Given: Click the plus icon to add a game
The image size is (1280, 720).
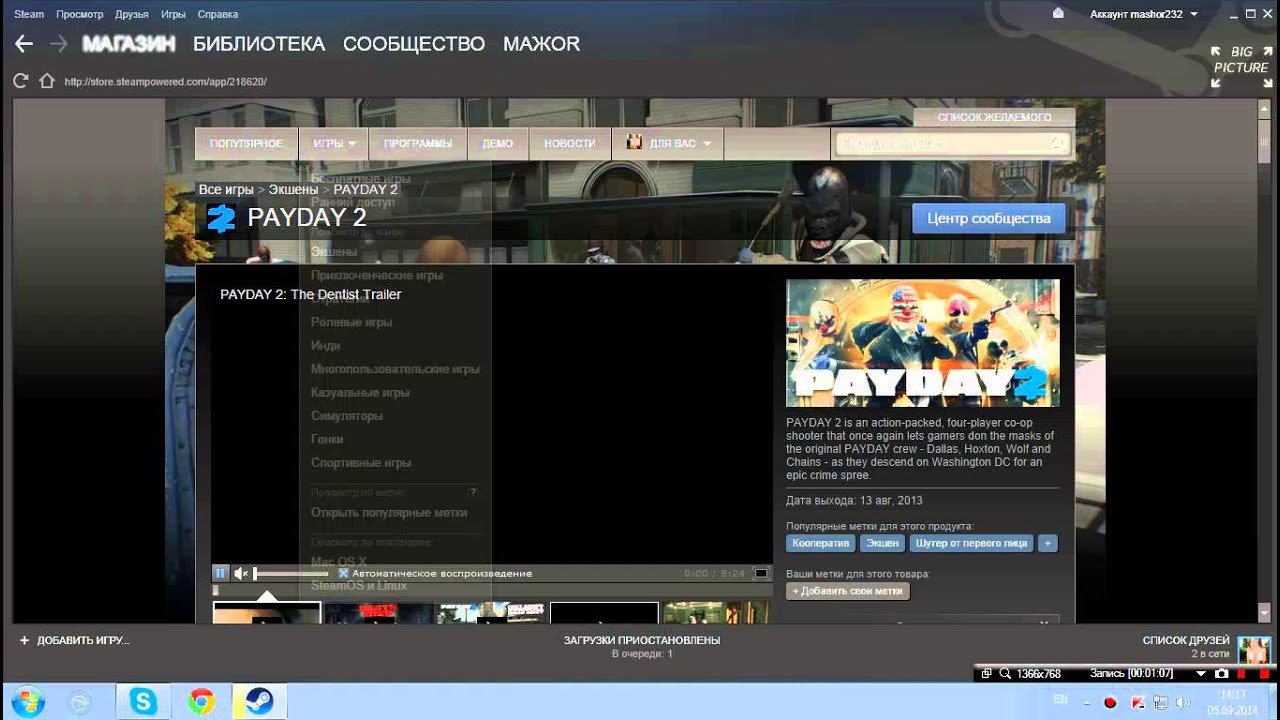Looking at the screenshot, I should click(x=24, y=640).
